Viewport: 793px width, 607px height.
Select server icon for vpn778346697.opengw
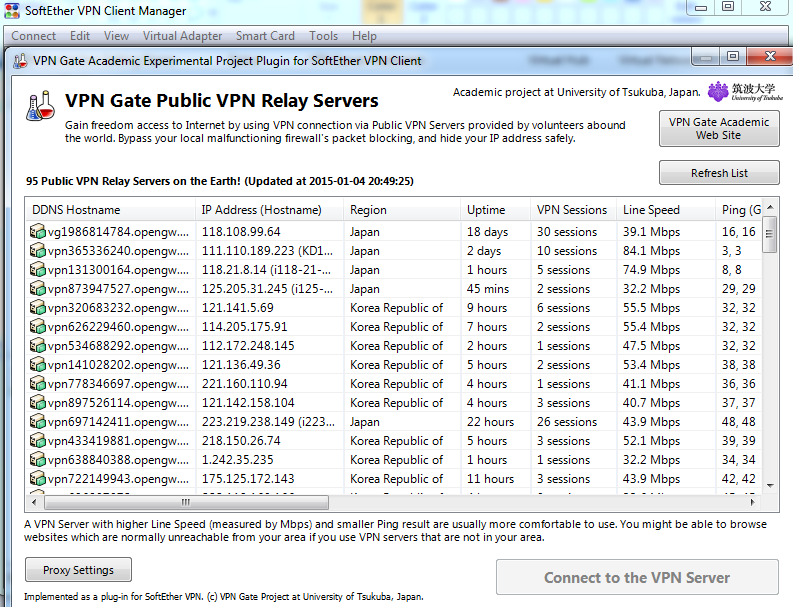(37, 383)
